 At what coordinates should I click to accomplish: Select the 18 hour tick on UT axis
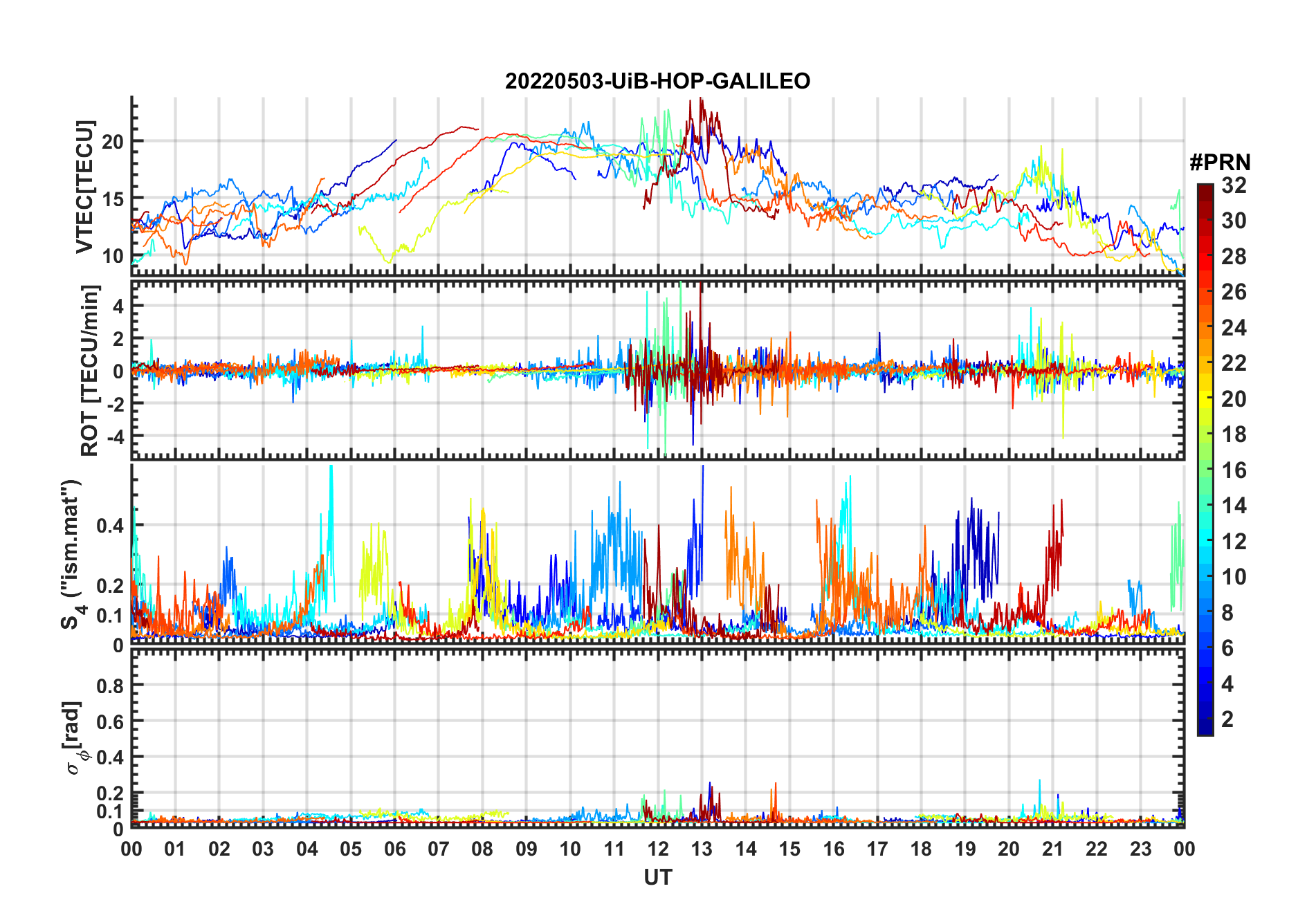[921, 849]
